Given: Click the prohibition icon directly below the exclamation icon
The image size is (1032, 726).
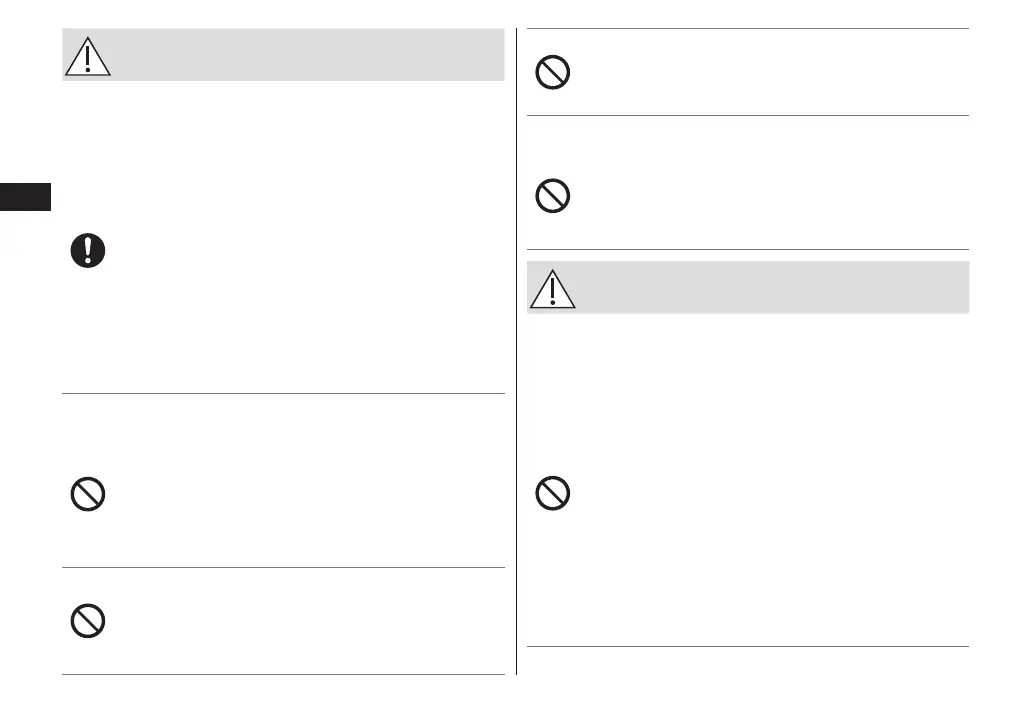Looking at the screenshot, I should [x=88, y=493].
